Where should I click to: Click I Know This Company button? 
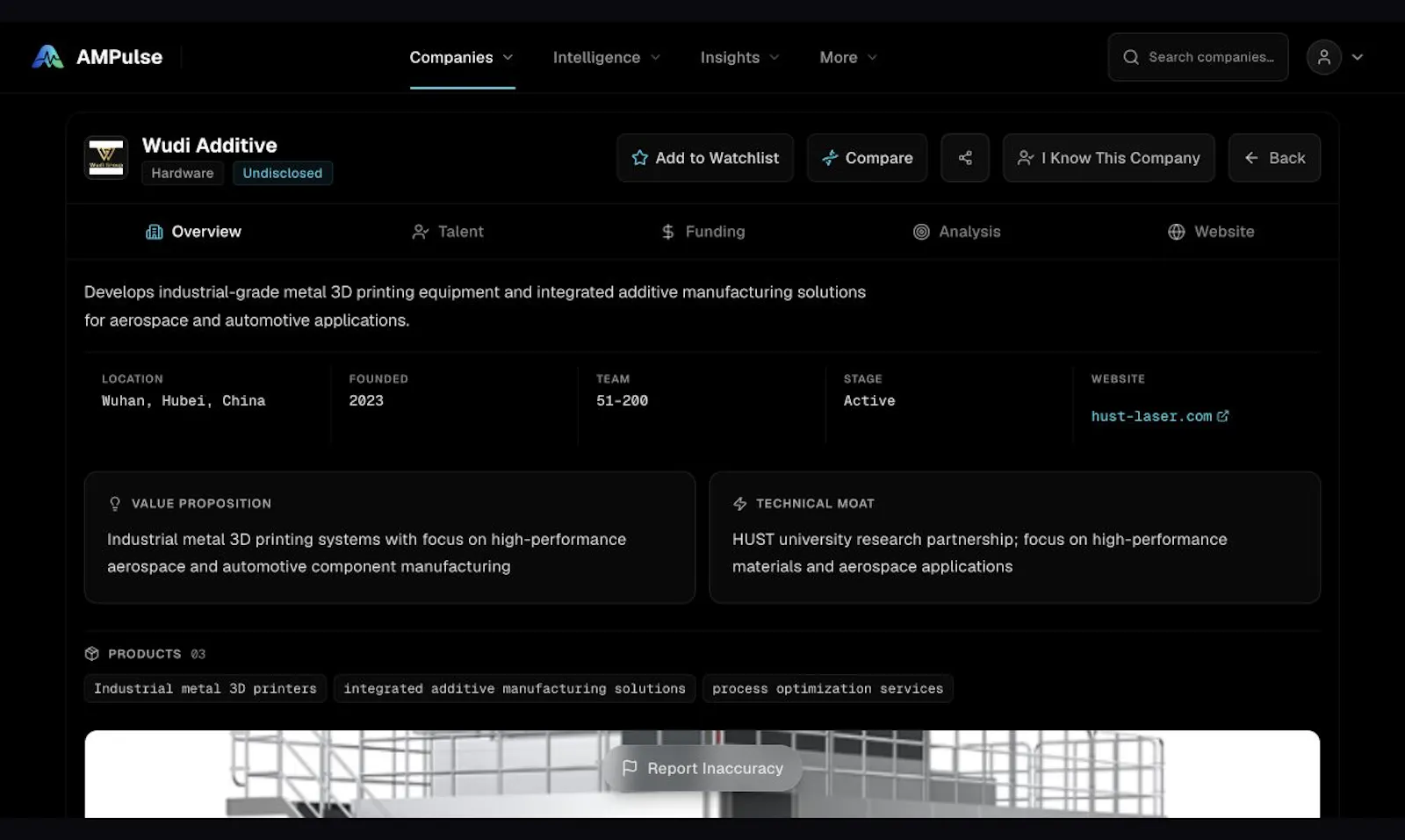click(x=1109, y=158)
